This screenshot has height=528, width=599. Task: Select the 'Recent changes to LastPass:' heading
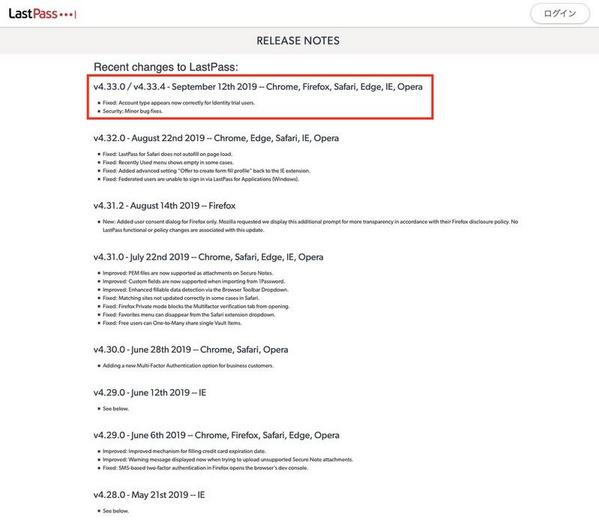click(166, 67)
